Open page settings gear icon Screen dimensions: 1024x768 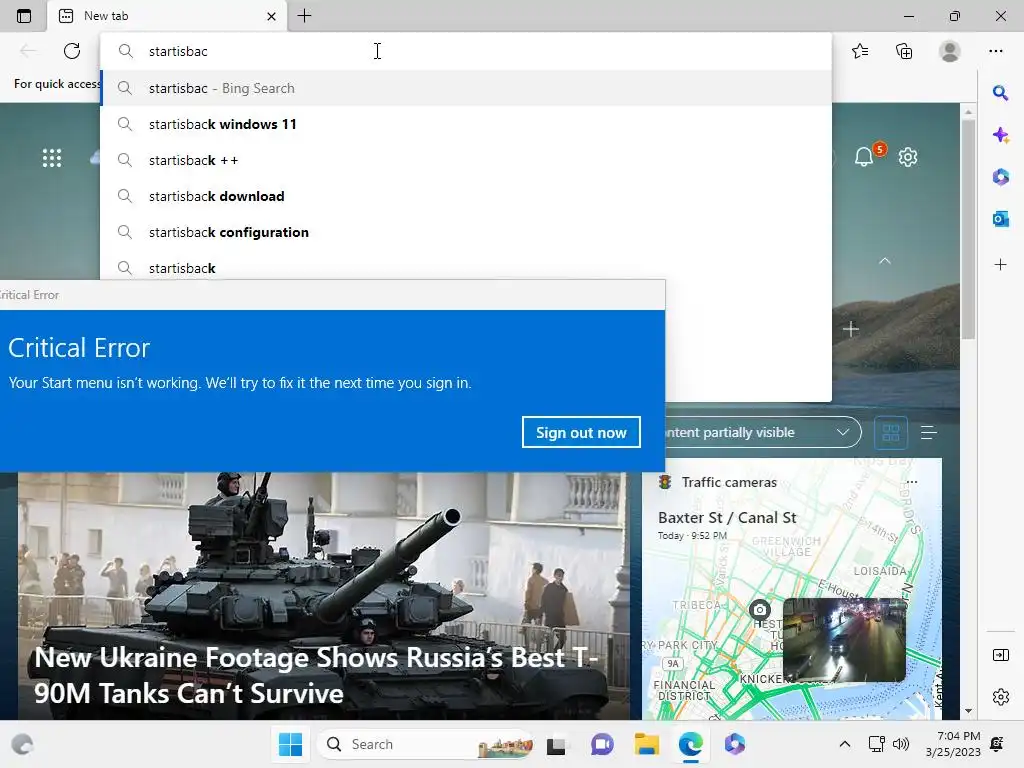(908, 157)
